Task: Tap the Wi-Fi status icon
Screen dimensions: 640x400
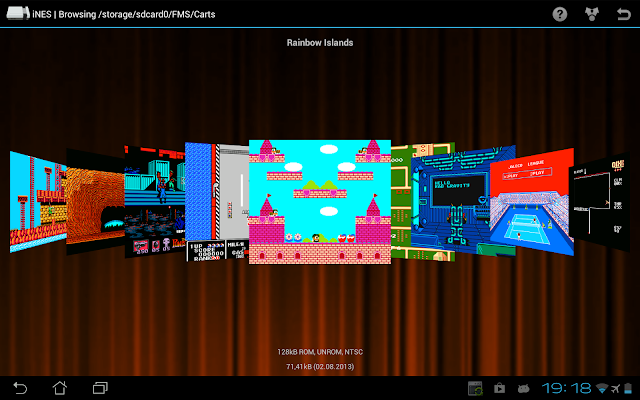Action: coord(602,388)
